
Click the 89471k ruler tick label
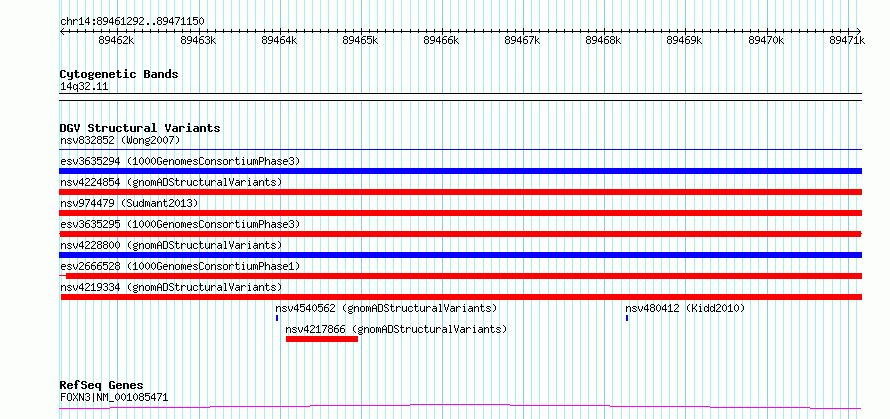(x=847, y=40)
